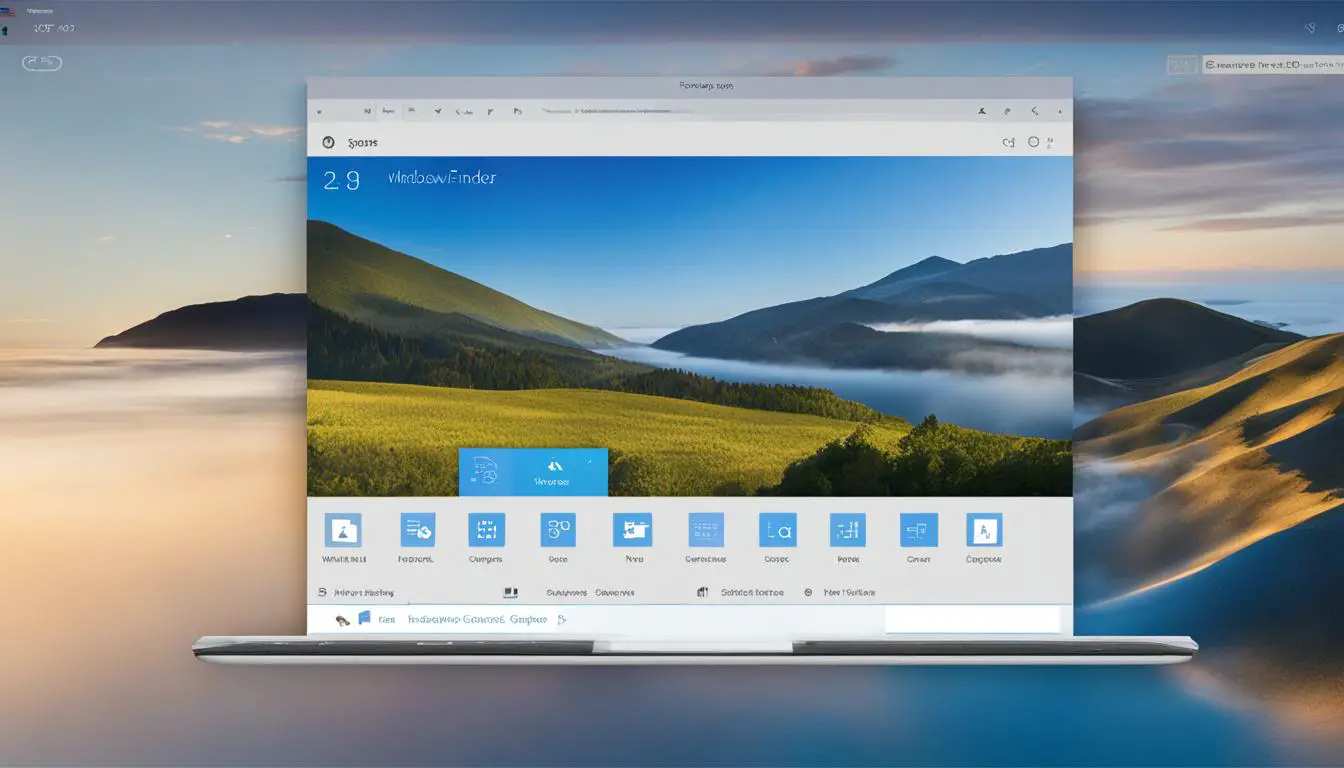Viewport: 1344px width, 768px height.
Task: Click the Import listing link
Action: [x=365, y=592]
